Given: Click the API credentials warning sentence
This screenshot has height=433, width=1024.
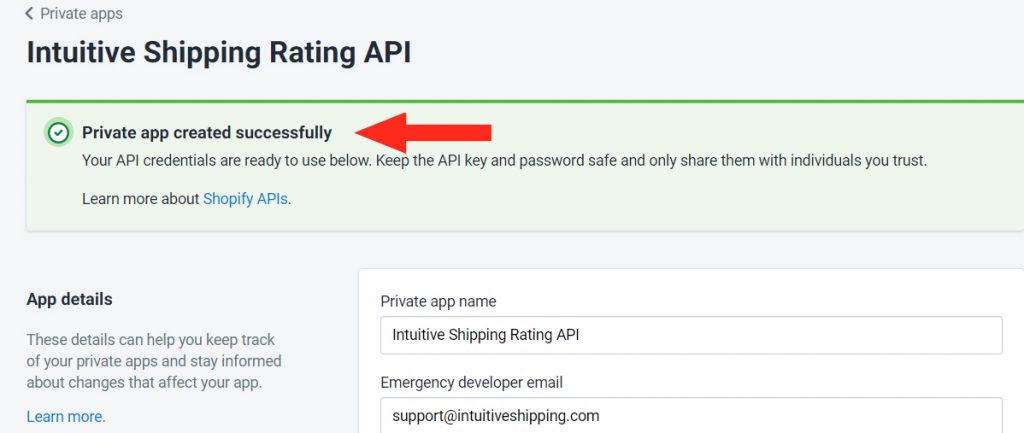Looking at the screenshot, I should (504, 160).
